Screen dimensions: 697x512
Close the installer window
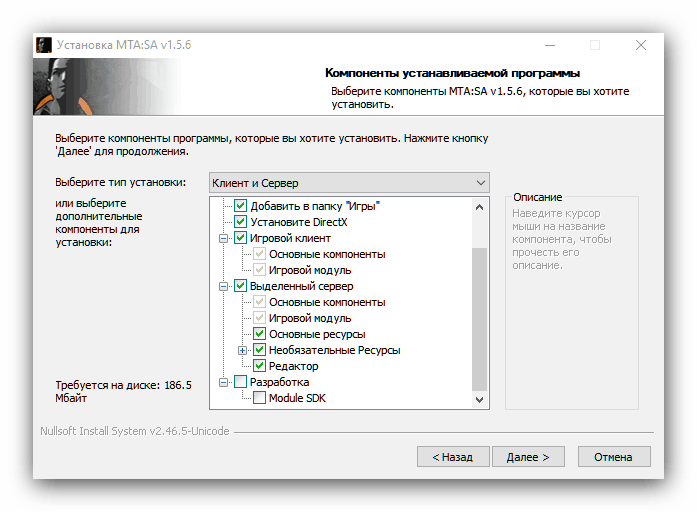click(x=641, y=45)
